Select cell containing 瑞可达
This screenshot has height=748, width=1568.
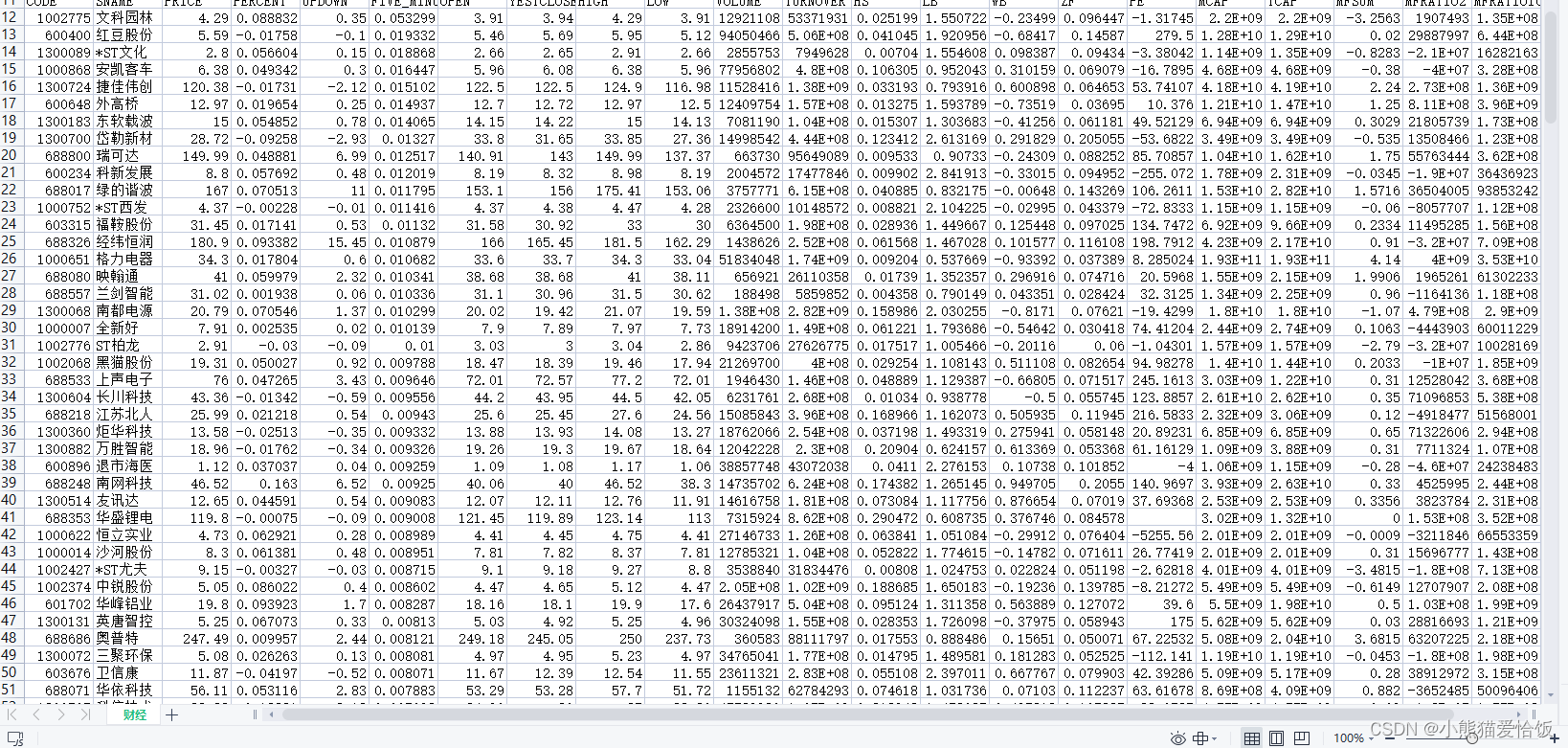pyautogui.click(x=127, y=155)
